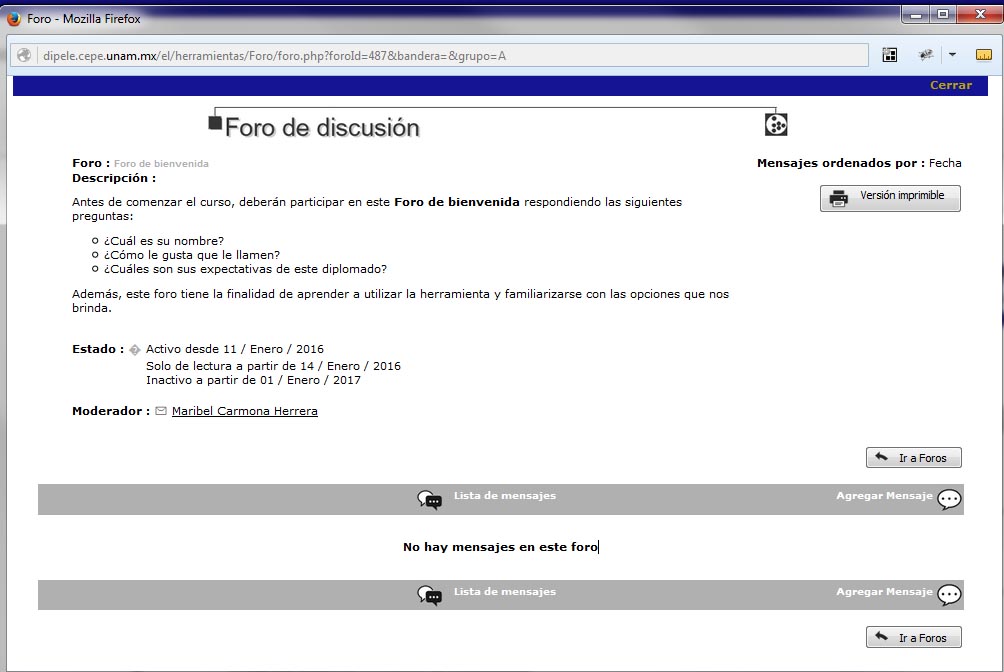The width and height of the screenshot is (1004, 672).
Task: Open the Firebug dropdown arrow
Action: 952,55
